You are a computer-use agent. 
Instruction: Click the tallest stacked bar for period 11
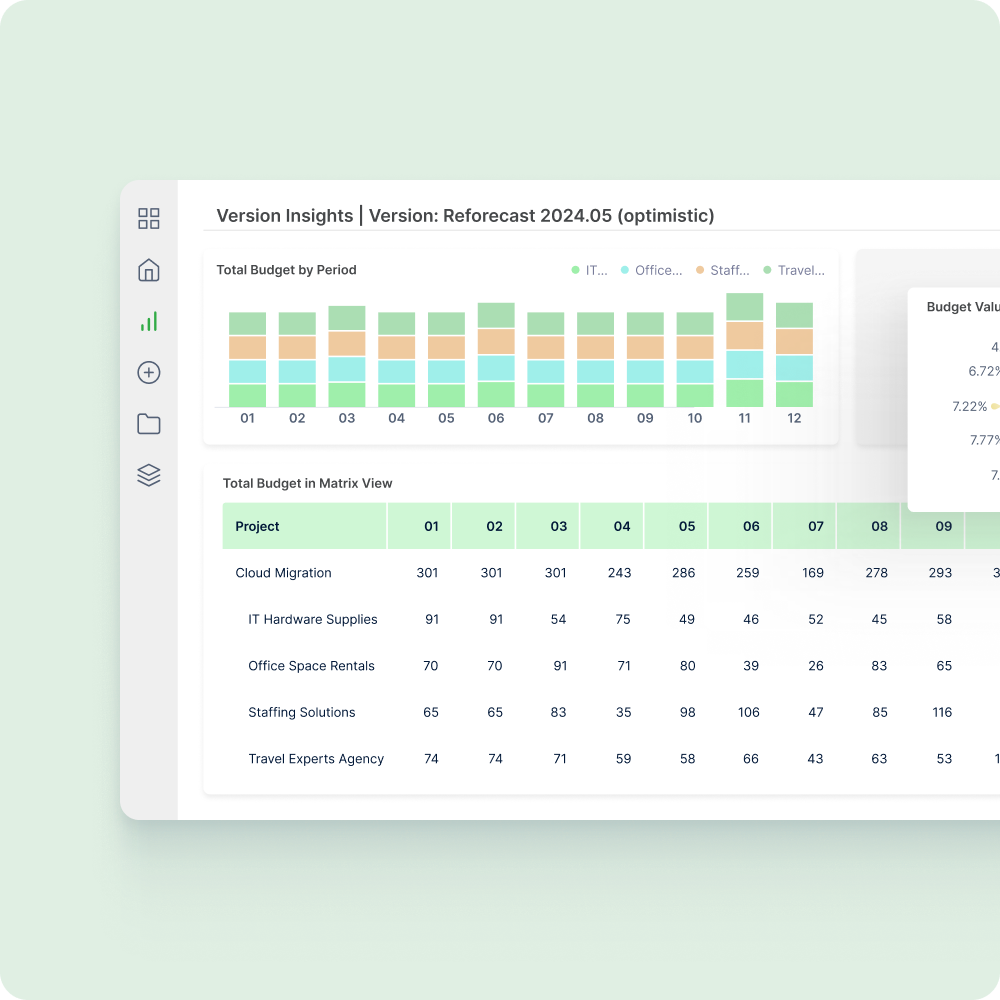coord(744,350)
